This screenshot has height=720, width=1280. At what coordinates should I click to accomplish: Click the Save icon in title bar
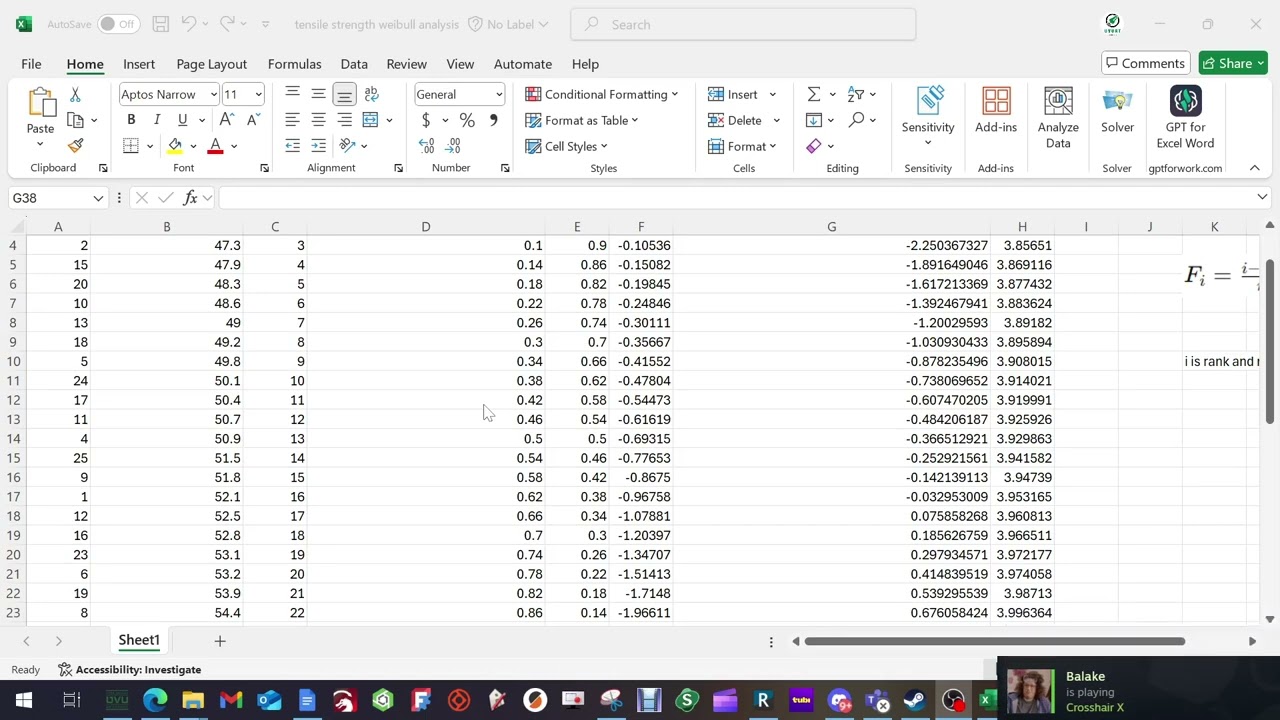[x=160, y=24]
